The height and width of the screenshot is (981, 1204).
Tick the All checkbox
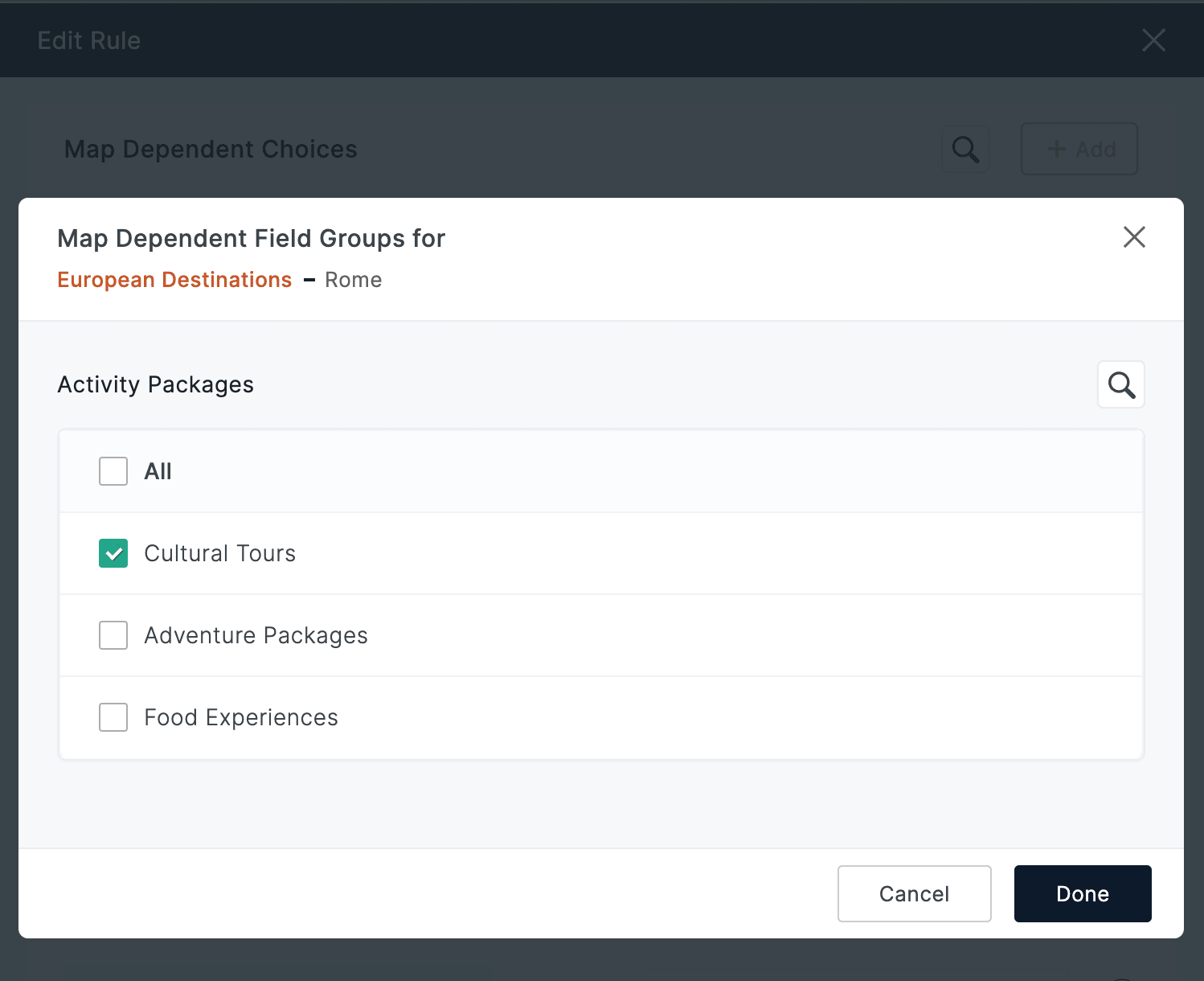[113, 471]
